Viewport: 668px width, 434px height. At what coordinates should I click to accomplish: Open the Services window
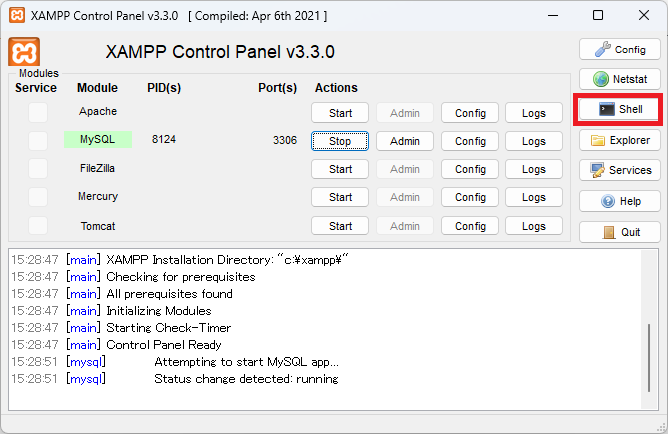(620, 170)
